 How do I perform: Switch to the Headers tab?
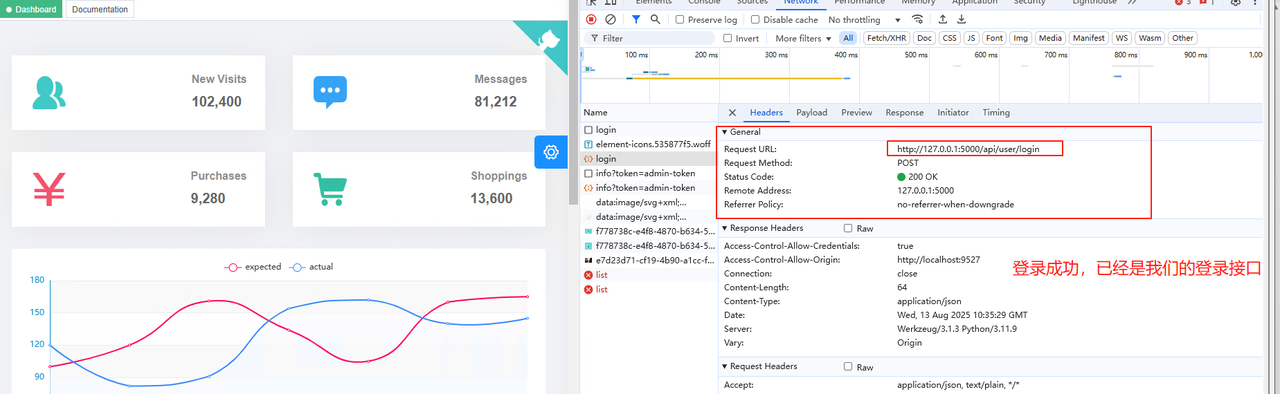766,113
